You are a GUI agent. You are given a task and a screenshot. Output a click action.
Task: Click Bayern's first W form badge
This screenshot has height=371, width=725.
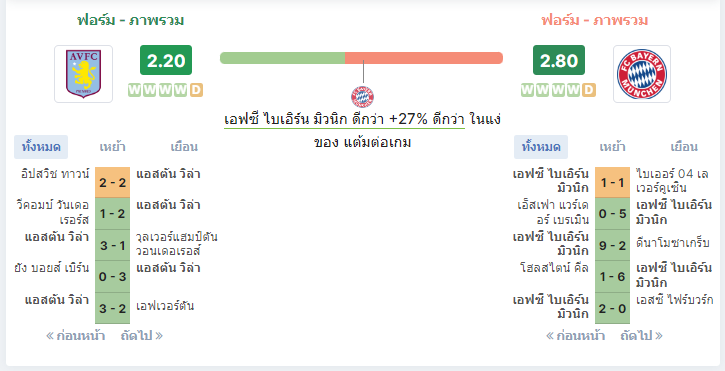[528, 90]
